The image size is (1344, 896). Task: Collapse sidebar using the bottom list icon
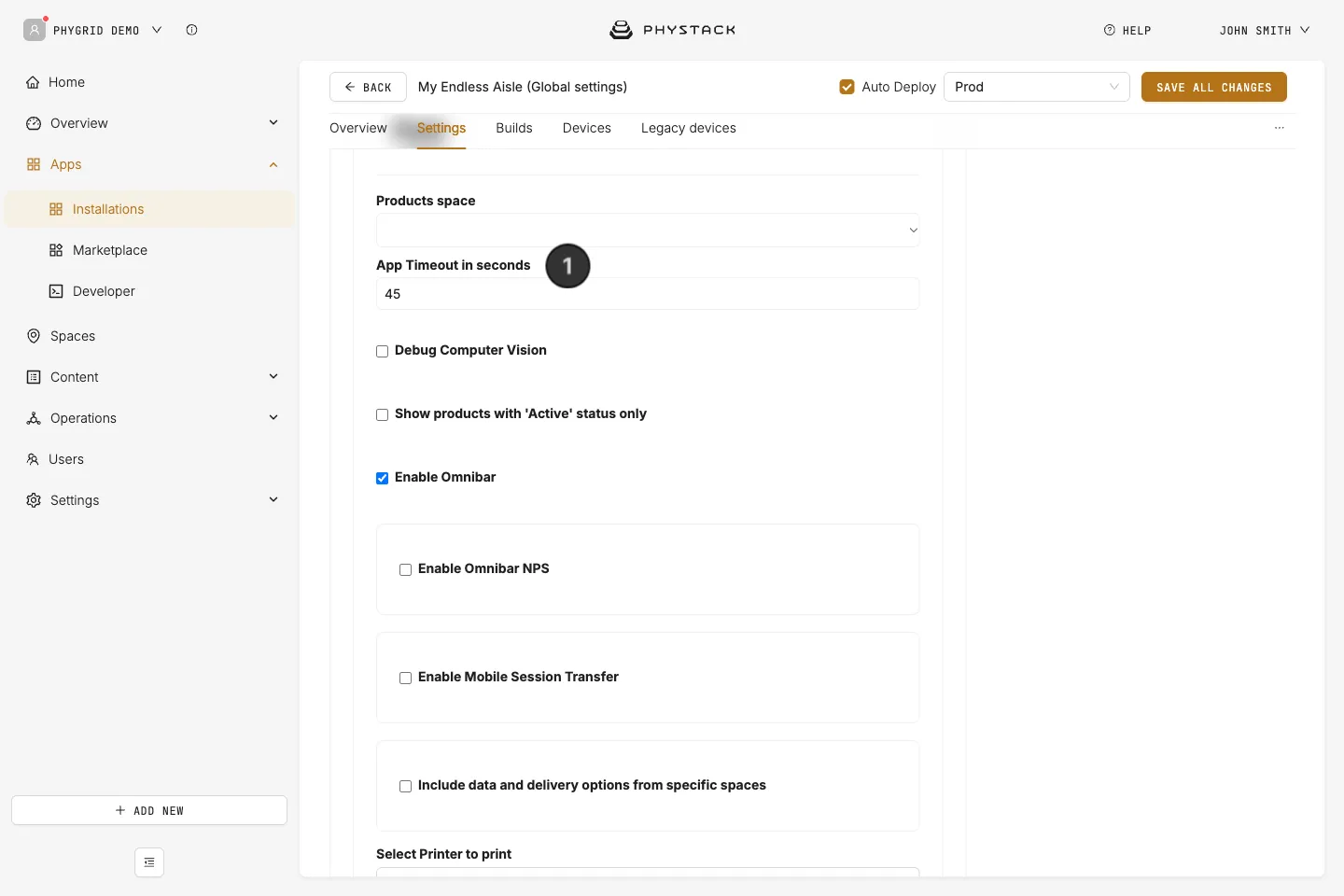point(149,862)
